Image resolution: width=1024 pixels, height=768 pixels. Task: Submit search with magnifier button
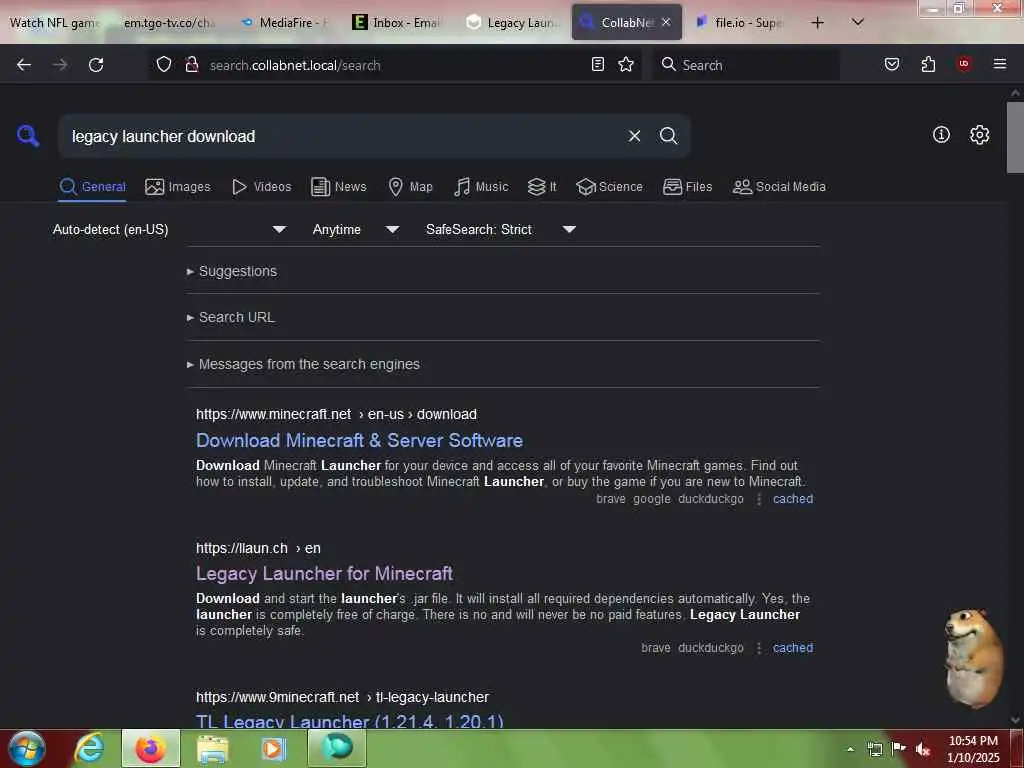(x=668, y=136)
